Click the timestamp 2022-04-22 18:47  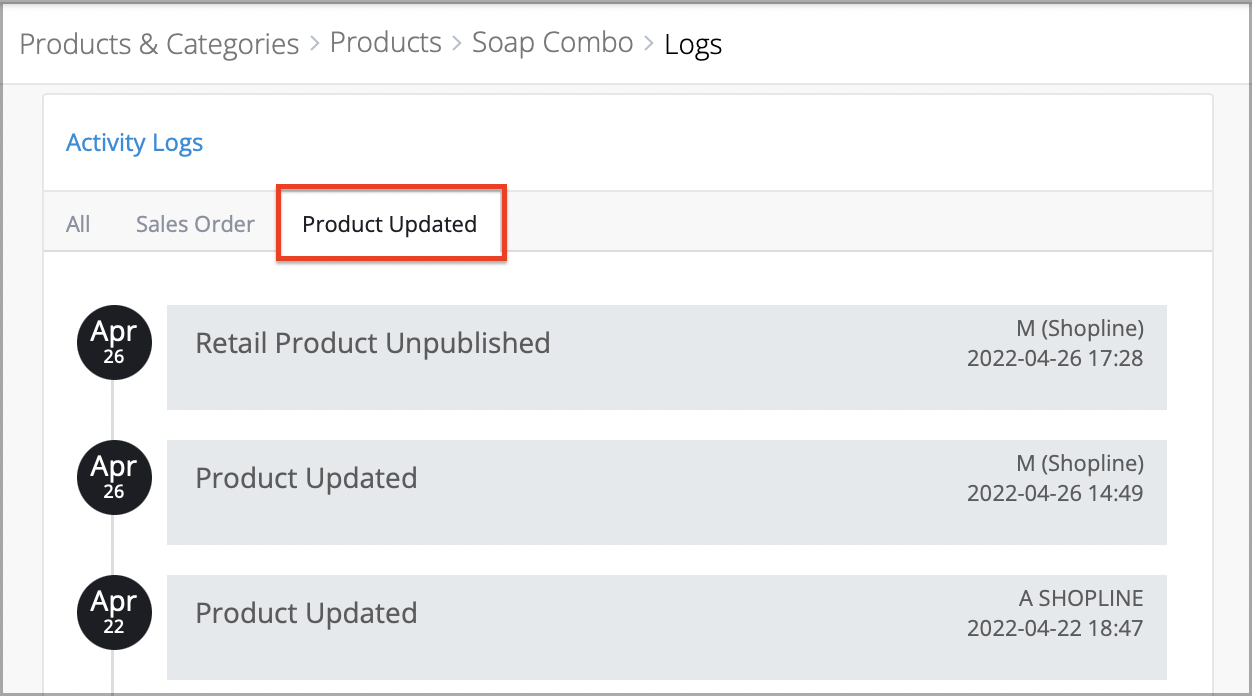(x=1055, y=628)
